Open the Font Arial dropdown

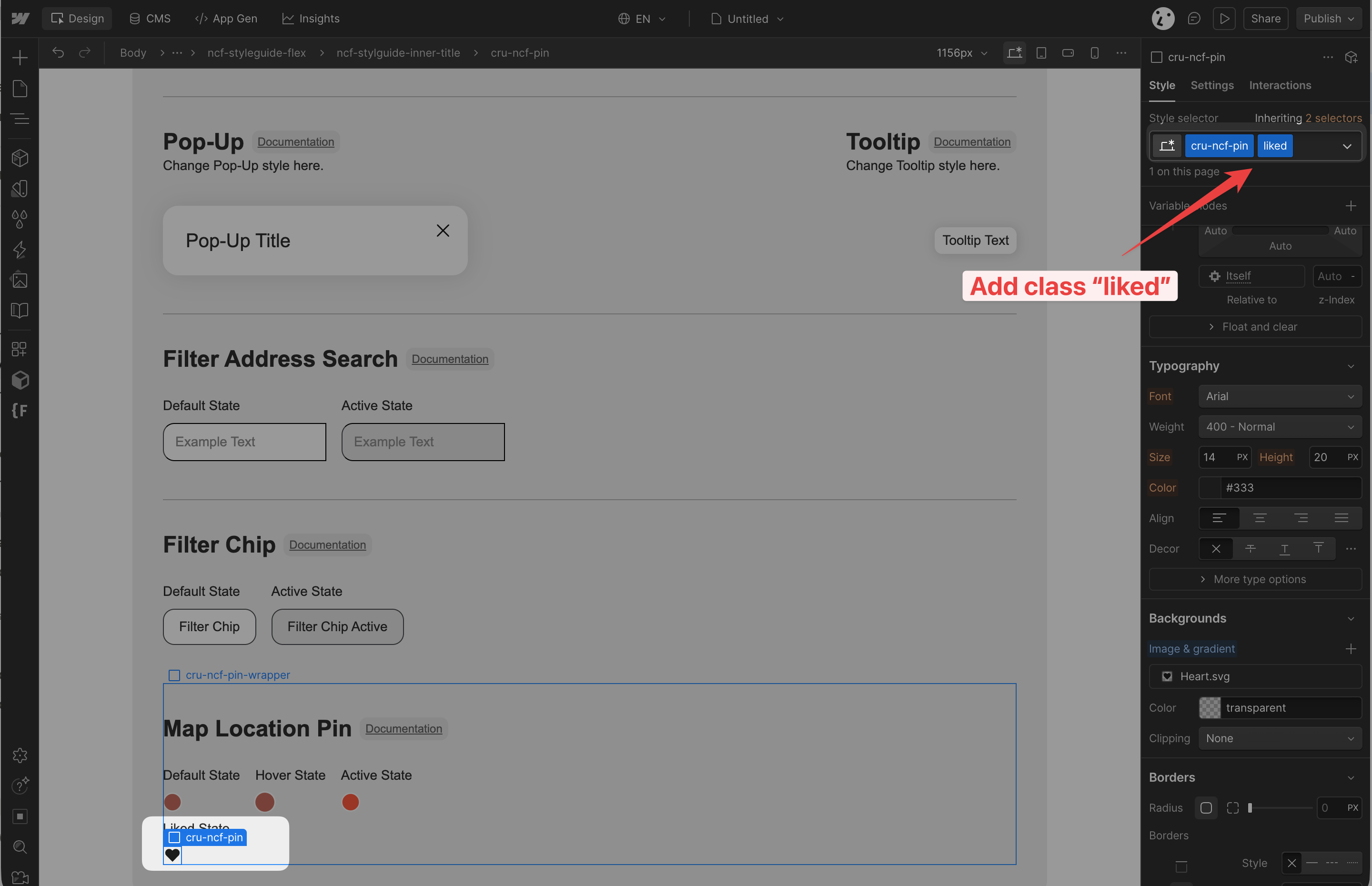(1280, 396)
